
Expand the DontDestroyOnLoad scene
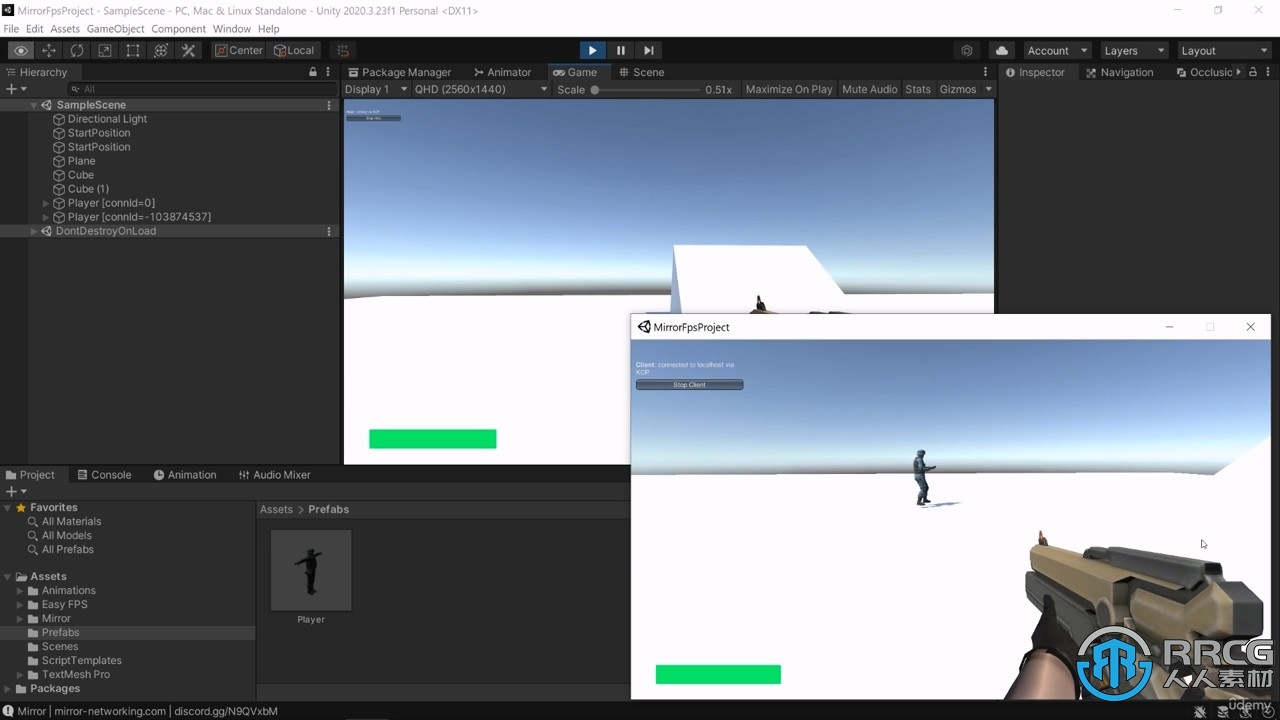click(x=34, y=231)
